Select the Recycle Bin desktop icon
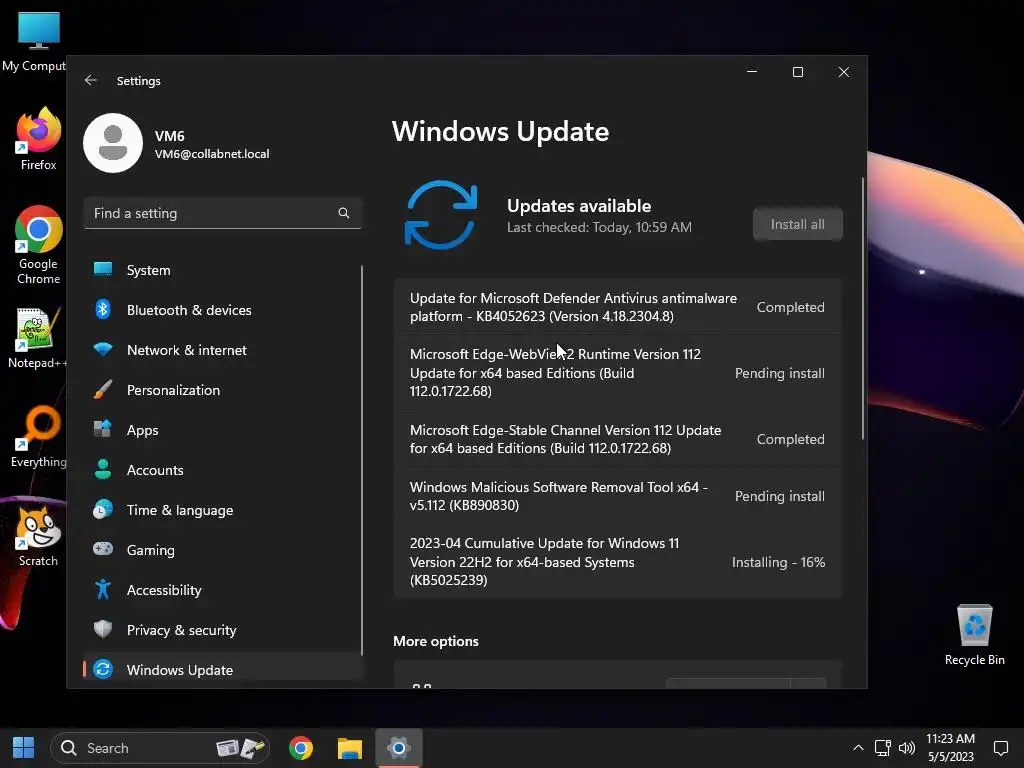The height and width of the screenshot is (768, 1024). point(974,634)
